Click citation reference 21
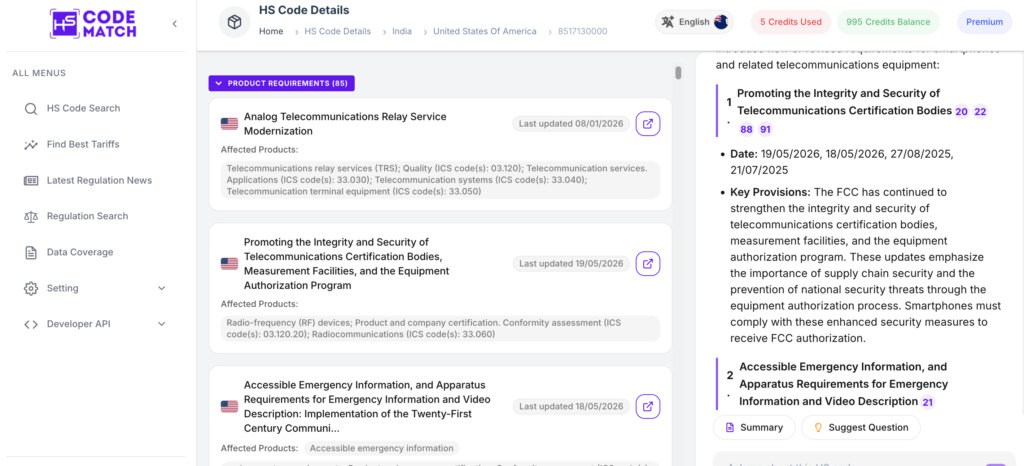 927,402
